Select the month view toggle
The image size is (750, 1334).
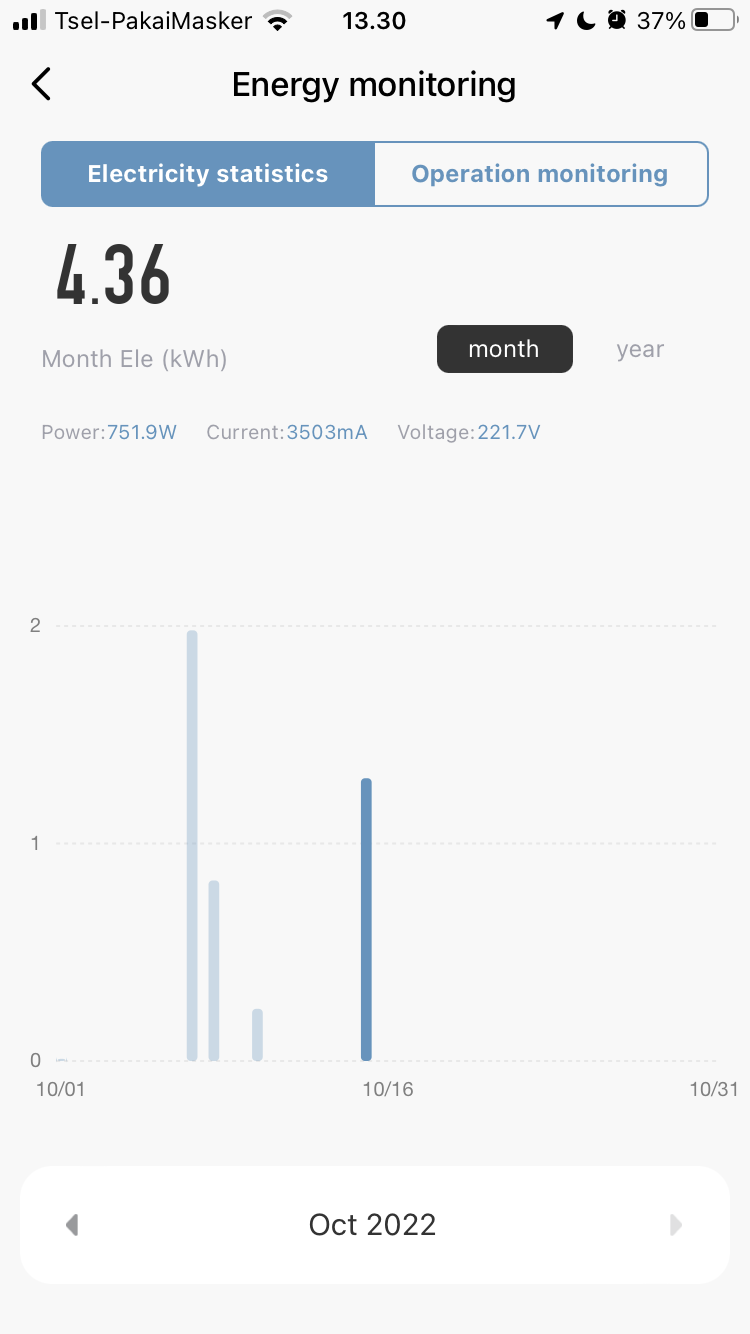504,349
